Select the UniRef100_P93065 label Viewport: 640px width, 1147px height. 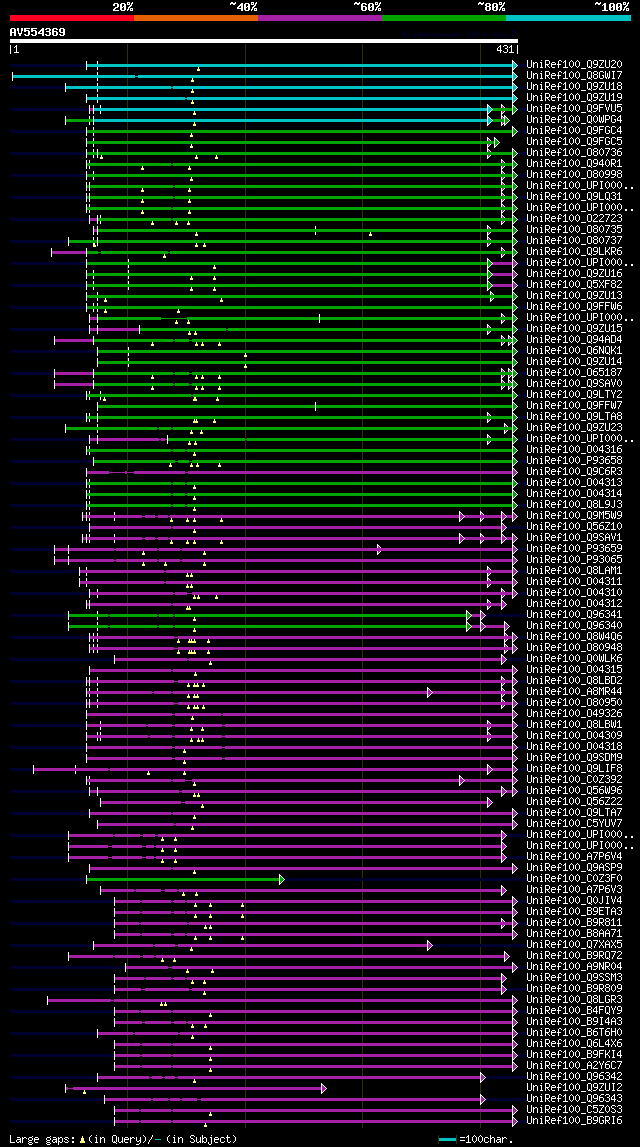click(574, 560)
